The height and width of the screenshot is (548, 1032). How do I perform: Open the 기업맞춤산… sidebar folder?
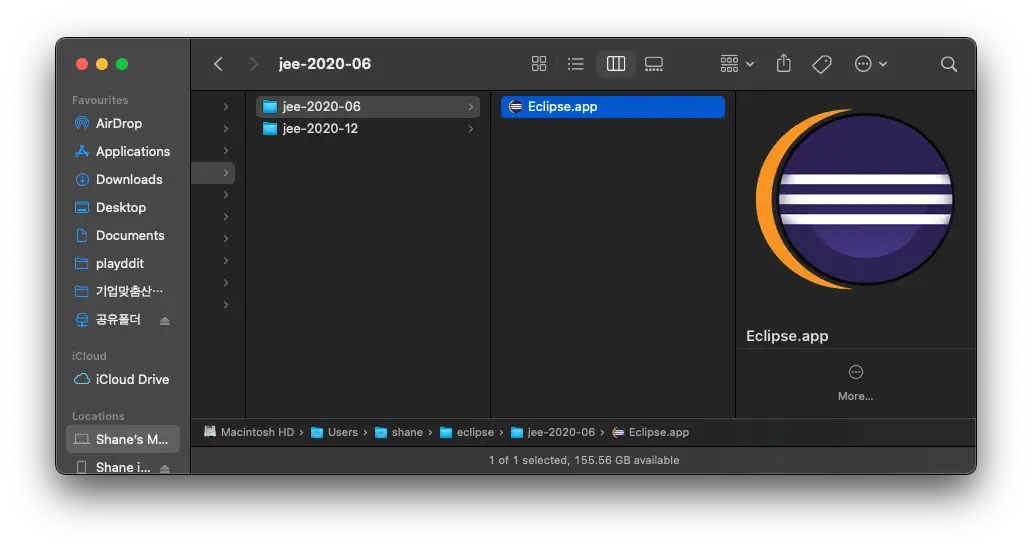tap(123, 291)
